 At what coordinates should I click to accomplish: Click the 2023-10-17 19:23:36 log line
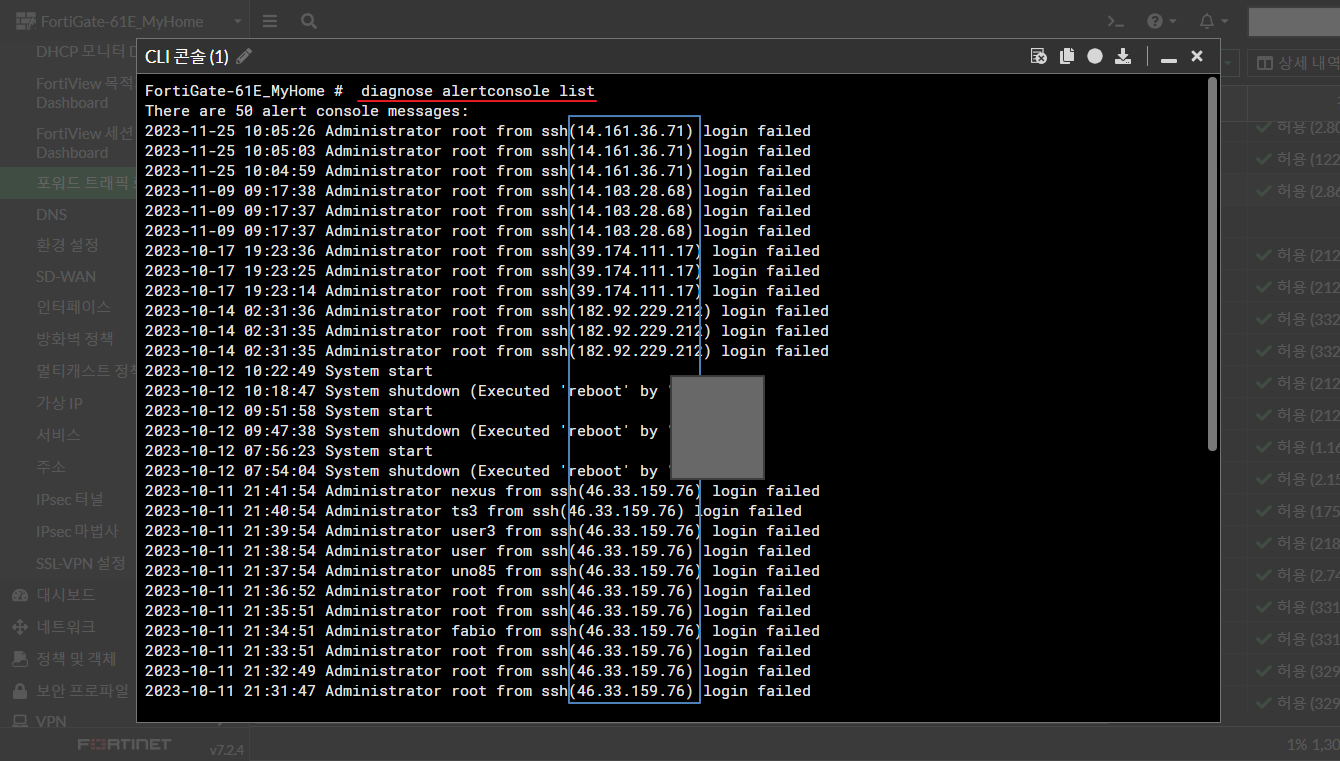pos(482,251)
